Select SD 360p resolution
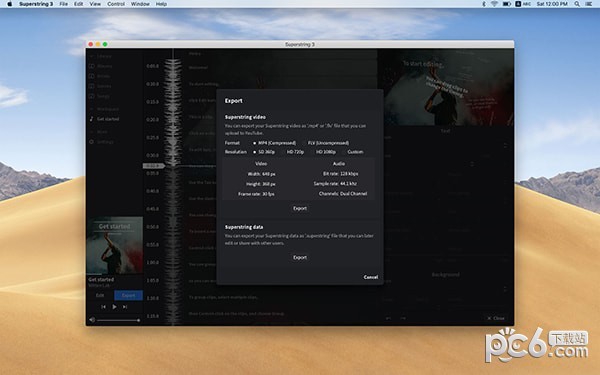This screenshot has height=375, width=600. 264,152
